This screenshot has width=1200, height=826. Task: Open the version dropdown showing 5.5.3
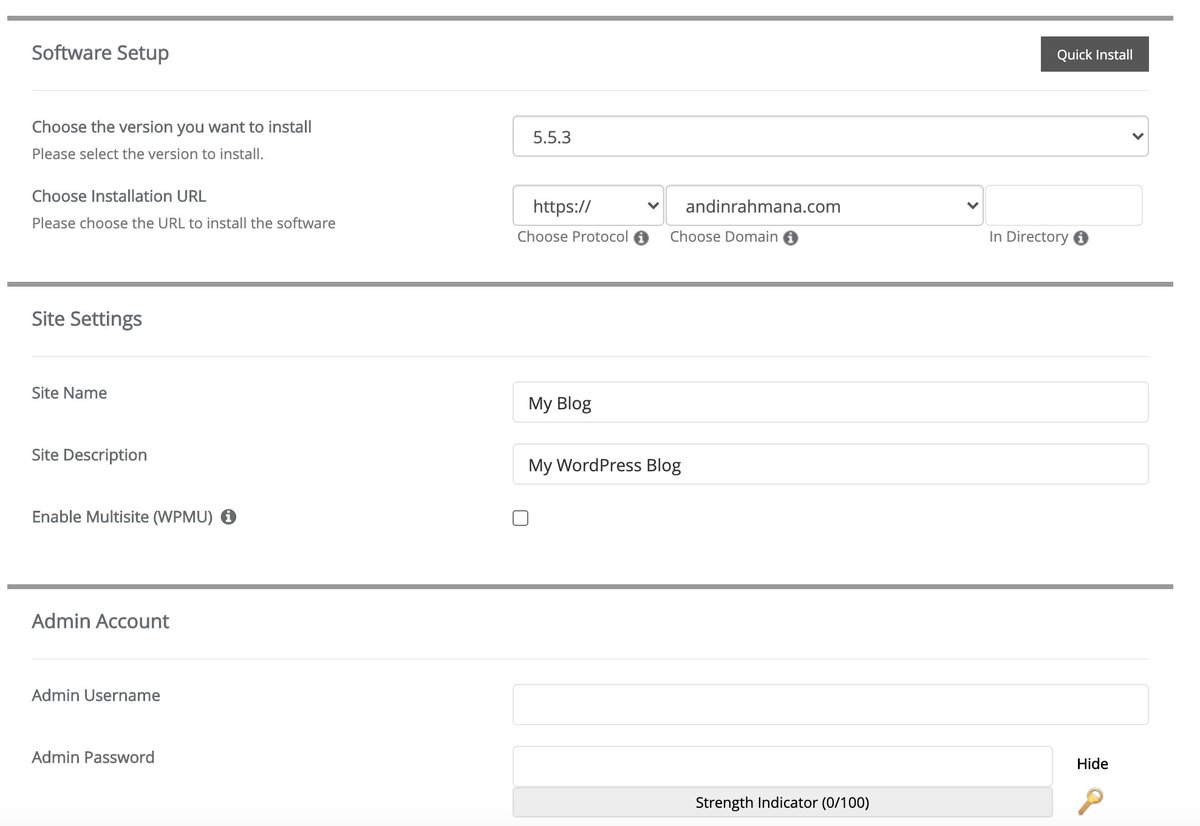coord(830,135)
